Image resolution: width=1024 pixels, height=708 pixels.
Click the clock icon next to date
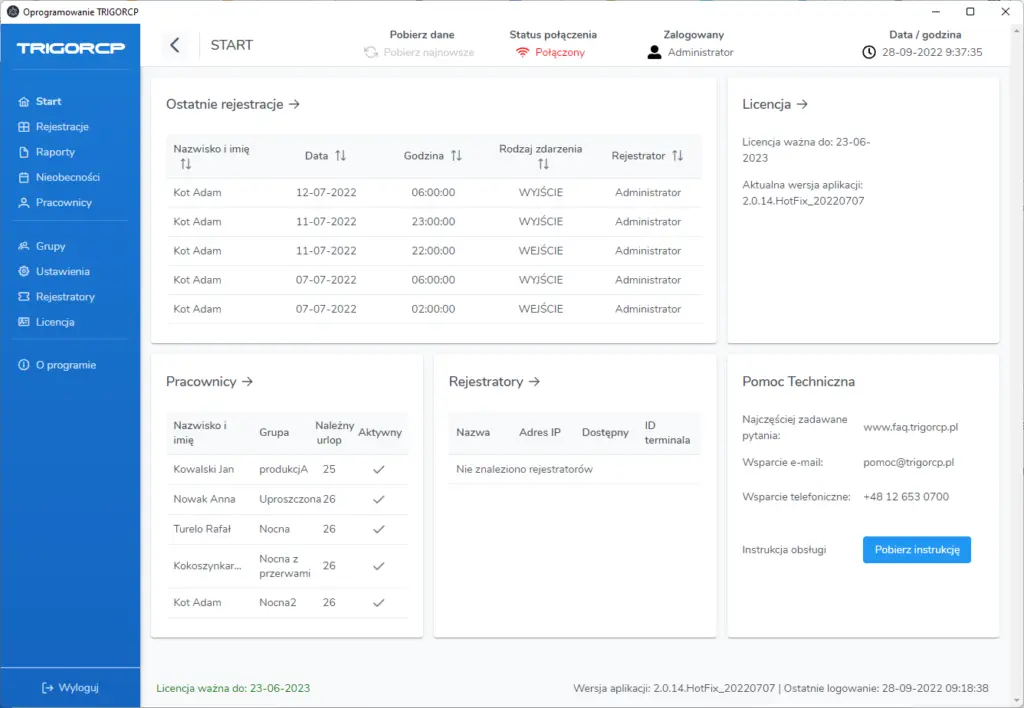click(869, 52)
